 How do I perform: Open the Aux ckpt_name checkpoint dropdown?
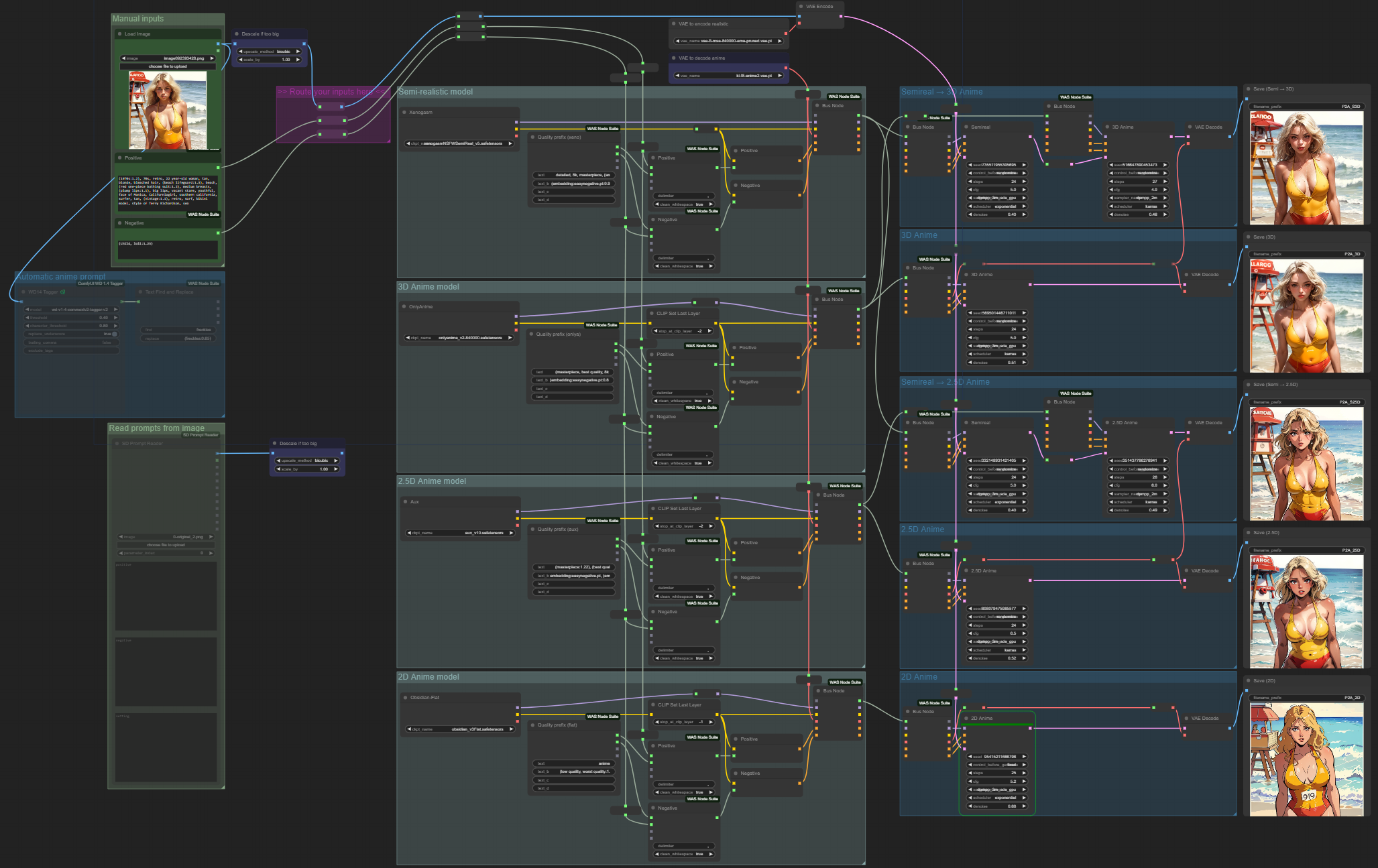pyautogui.click(x=459, y=533)
